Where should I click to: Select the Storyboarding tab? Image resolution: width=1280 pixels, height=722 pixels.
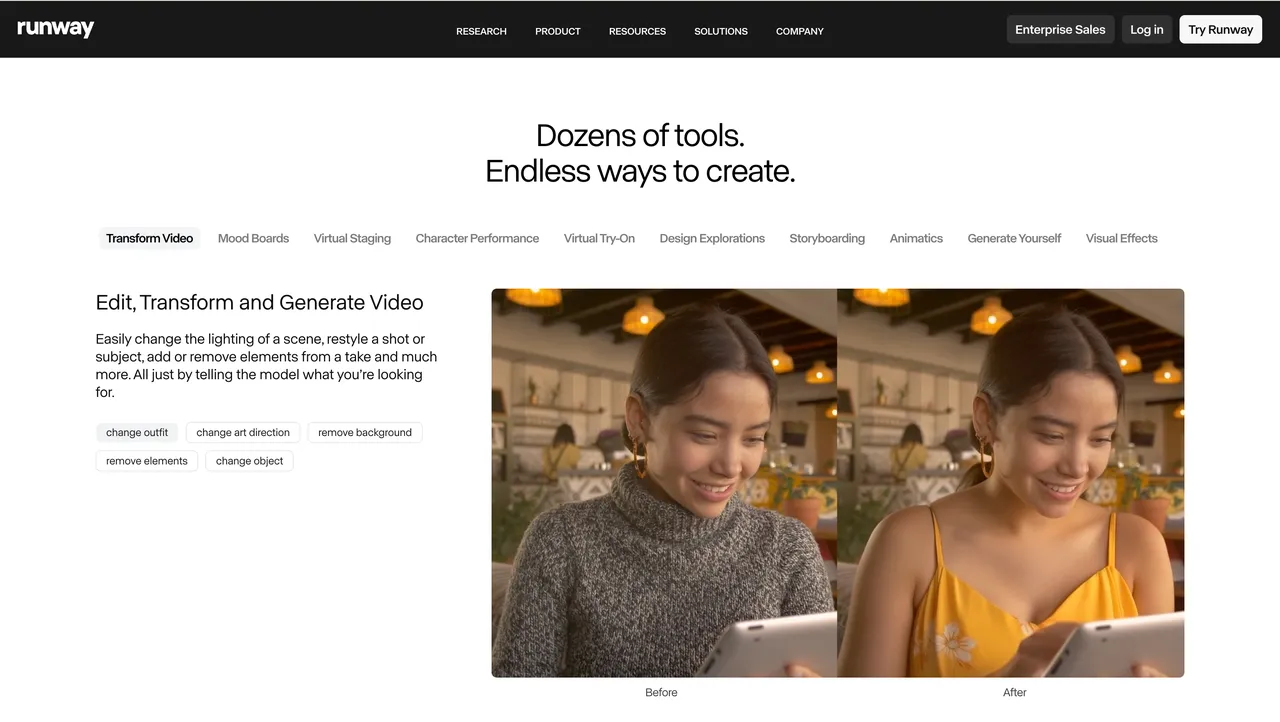[x=827, y=238]
